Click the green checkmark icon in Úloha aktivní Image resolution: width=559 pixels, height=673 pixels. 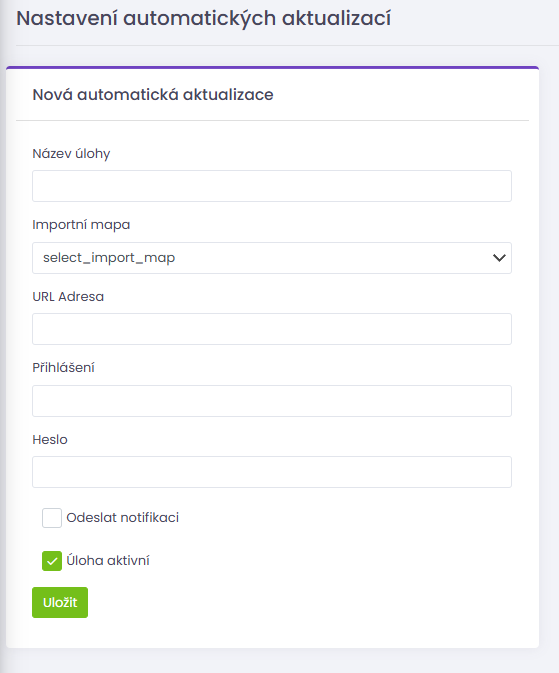pos(52,561)
